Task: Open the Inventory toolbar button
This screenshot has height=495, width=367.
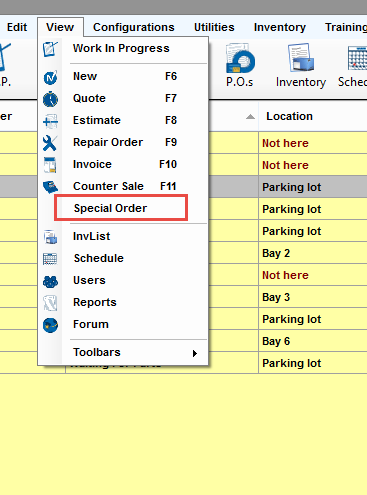Action: pyautogui.click(x=301, y=65)
